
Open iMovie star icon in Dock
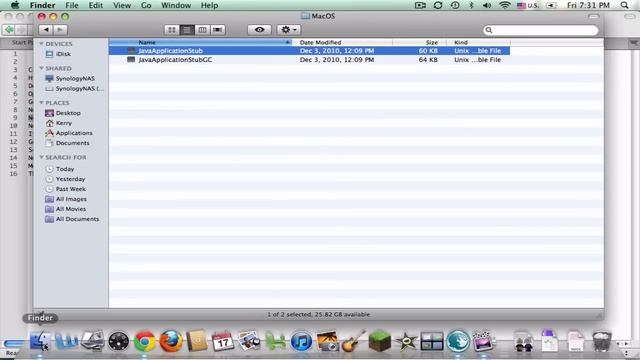pyautogui.click(x=406, y=341)
